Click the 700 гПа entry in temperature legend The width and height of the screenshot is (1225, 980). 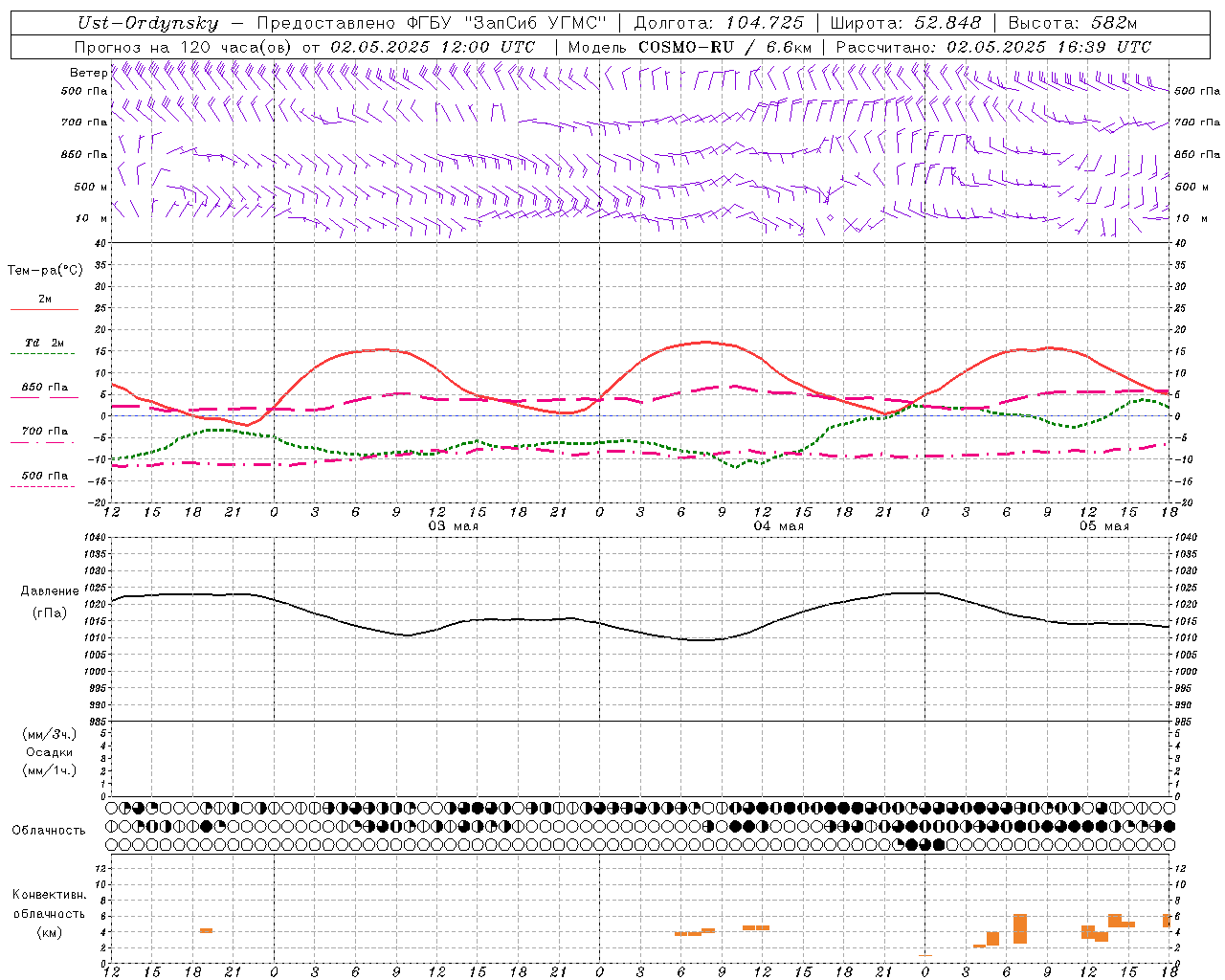tap(45, 431)
